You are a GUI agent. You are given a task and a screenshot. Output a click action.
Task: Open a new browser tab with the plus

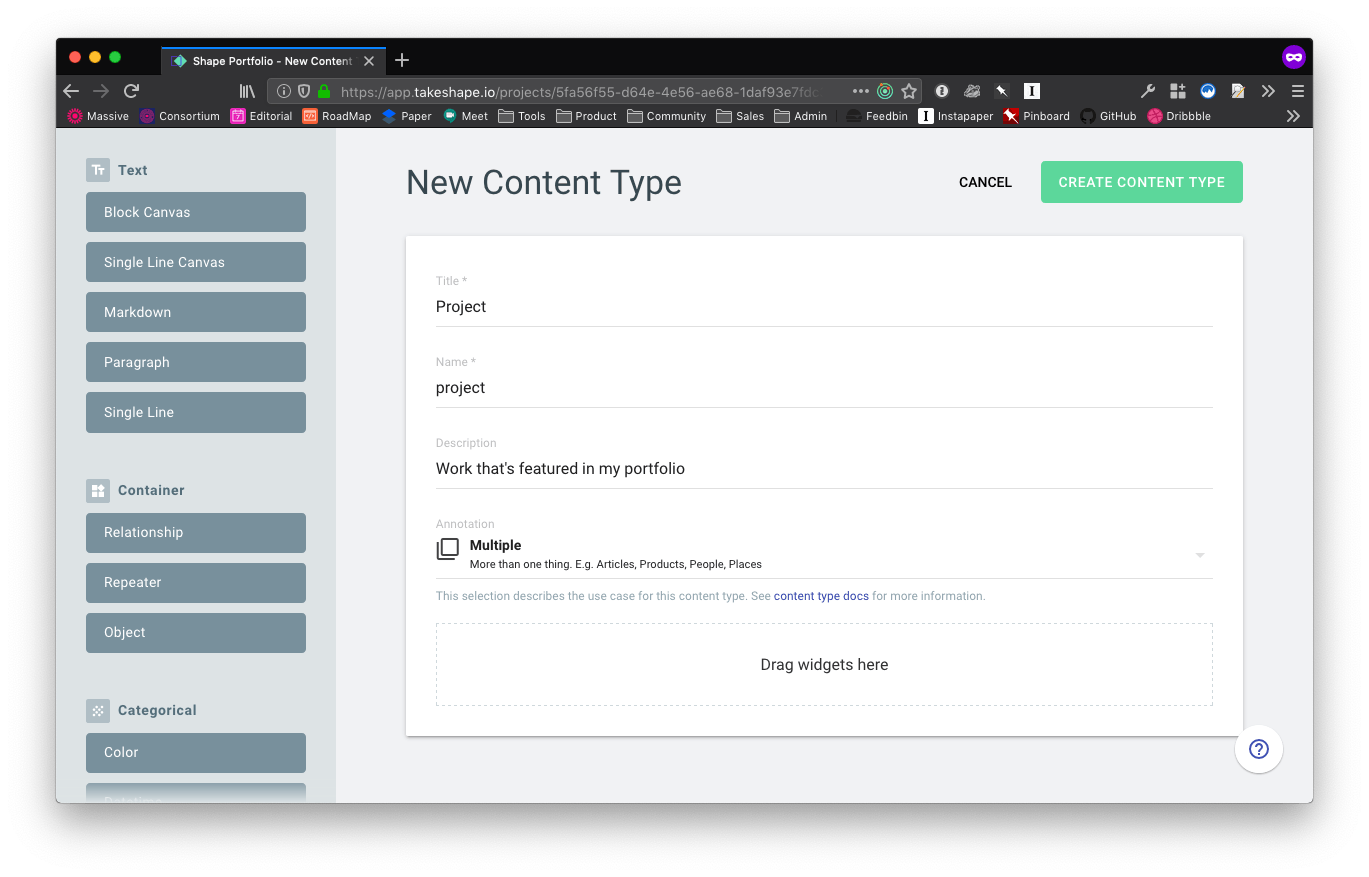pos(402,60)
